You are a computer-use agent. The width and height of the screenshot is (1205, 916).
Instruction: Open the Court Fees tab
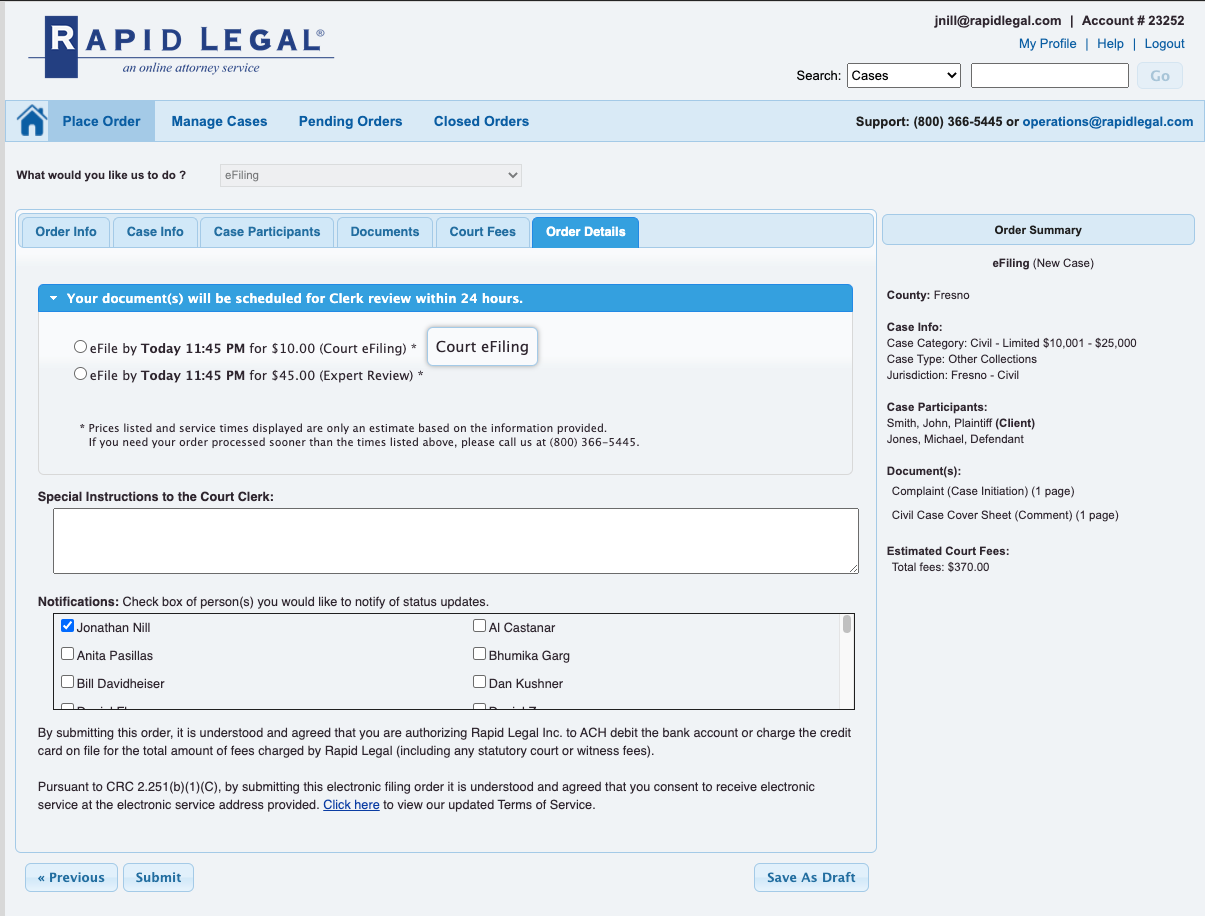(x=483, y=232)
